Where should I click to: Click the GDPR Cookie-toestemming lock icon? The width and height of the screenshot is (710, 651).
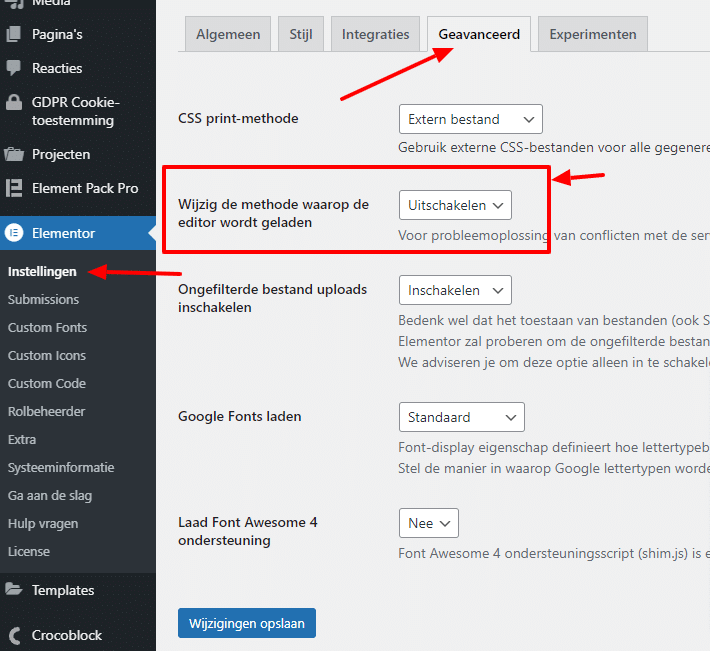coord(14,103)
